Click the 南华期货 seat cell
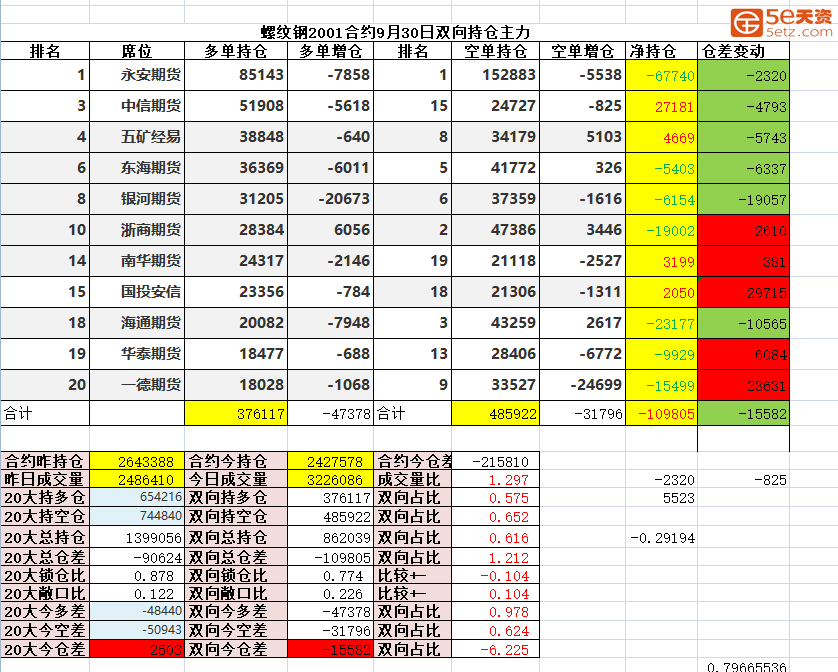The image size is (838, 672). click(x=137, y=261)
